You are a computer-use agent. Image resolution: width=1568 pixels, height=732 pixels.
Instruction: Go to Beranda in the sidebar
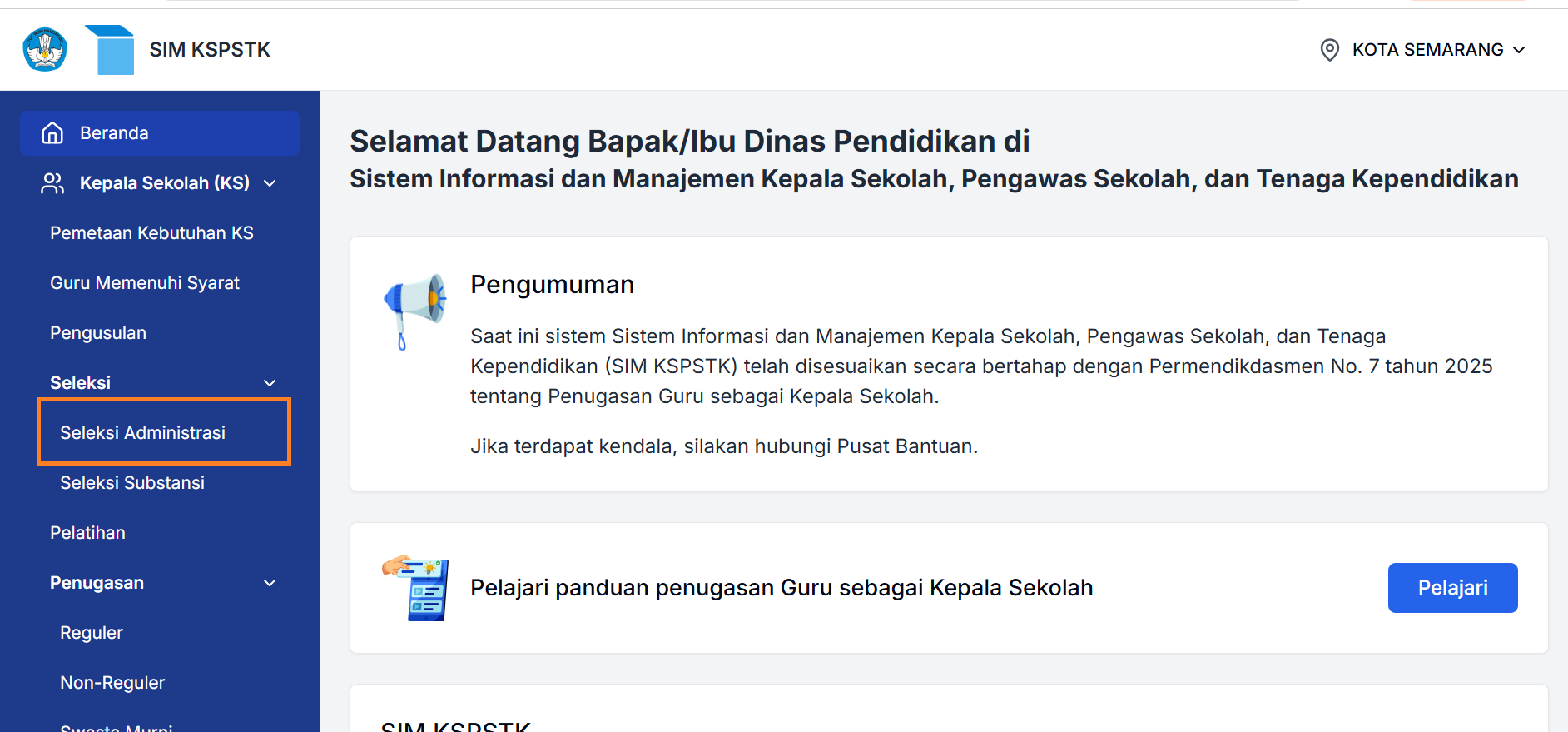pyautogui.click(x=160, y=133)
